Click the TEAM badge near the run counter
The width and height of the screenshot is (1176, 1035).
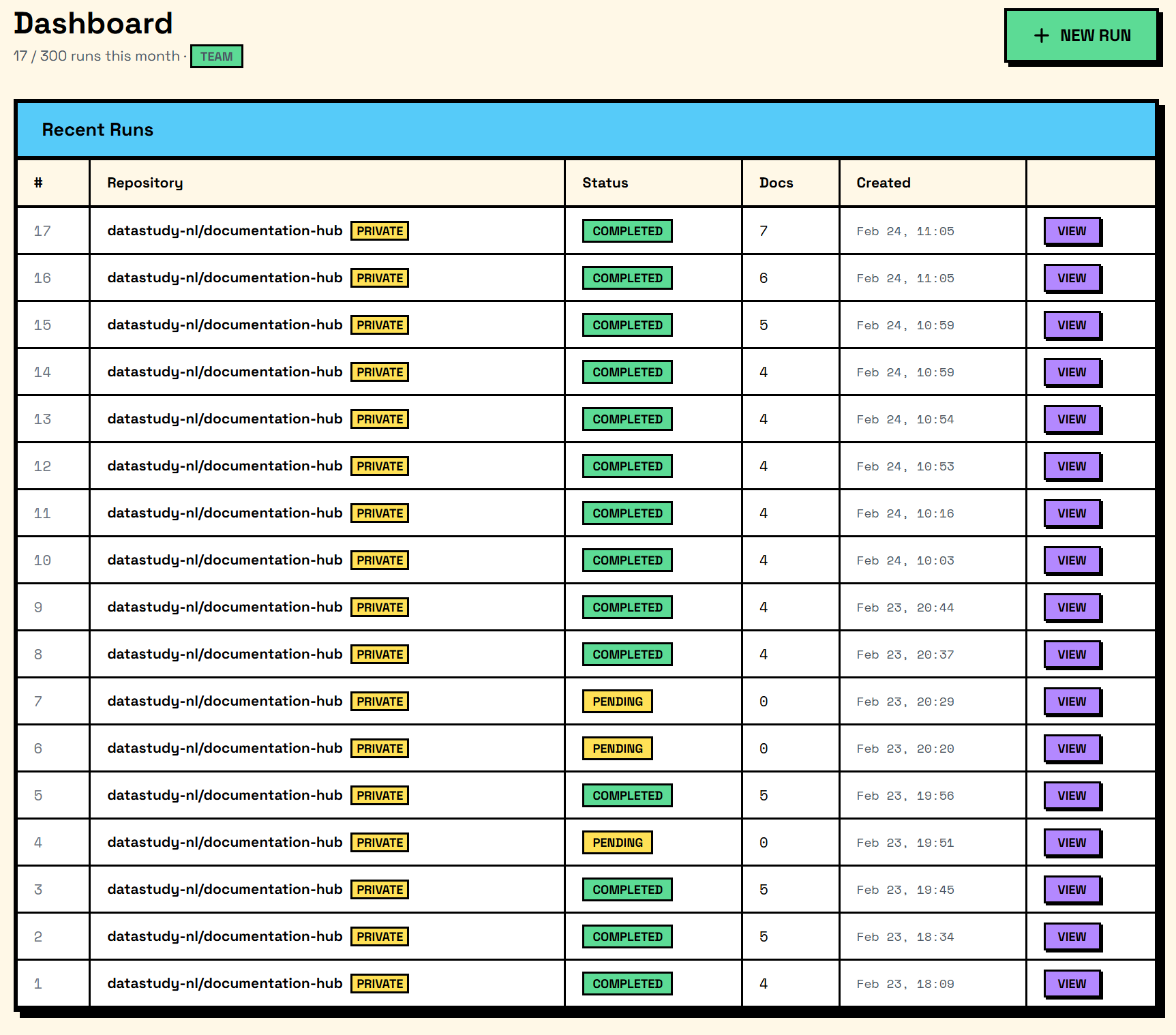[x=216, y=57]
